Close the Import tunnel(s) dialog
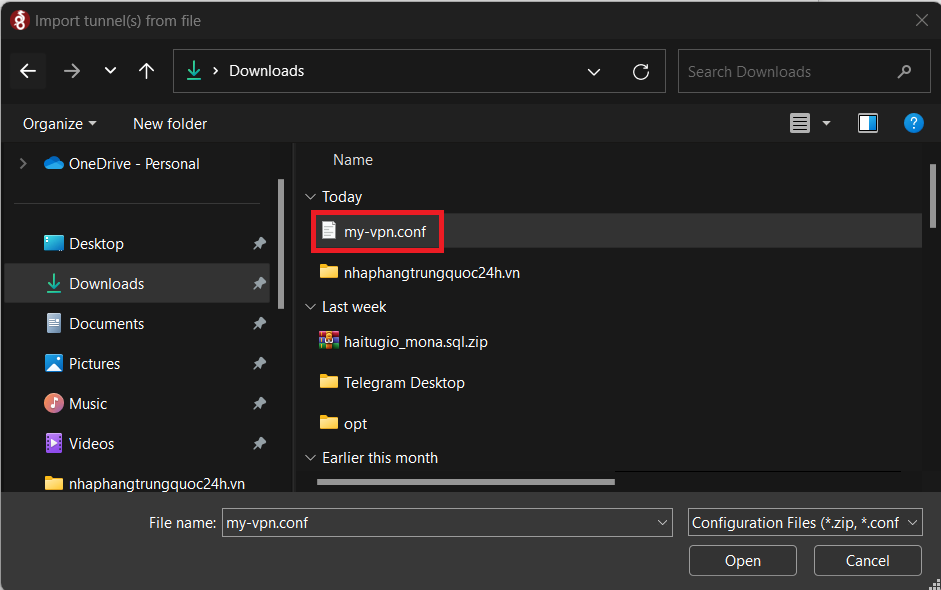 coord(922,20)
